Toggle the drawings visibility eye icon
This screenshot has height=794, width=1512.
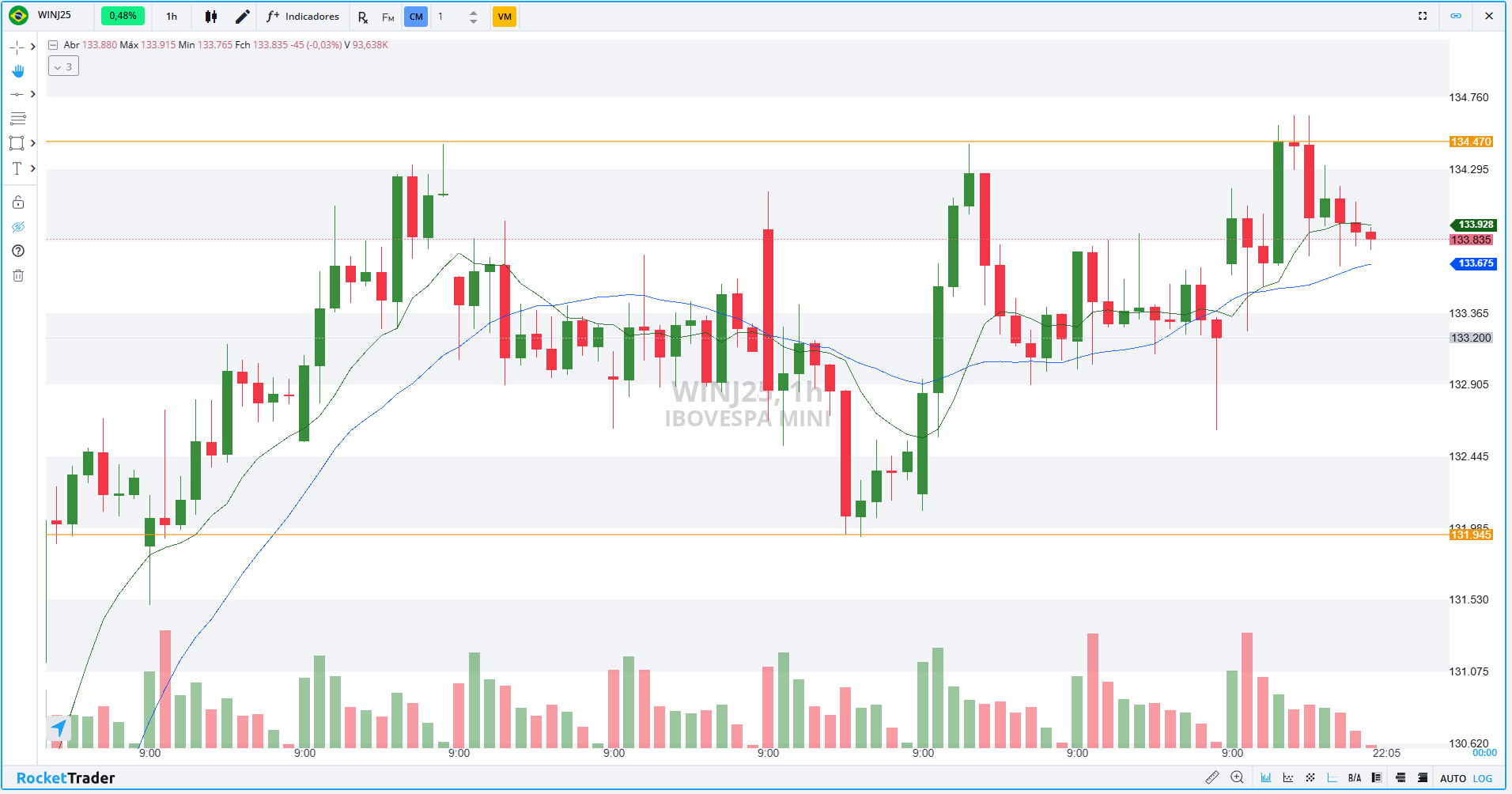tap(18, 227)
